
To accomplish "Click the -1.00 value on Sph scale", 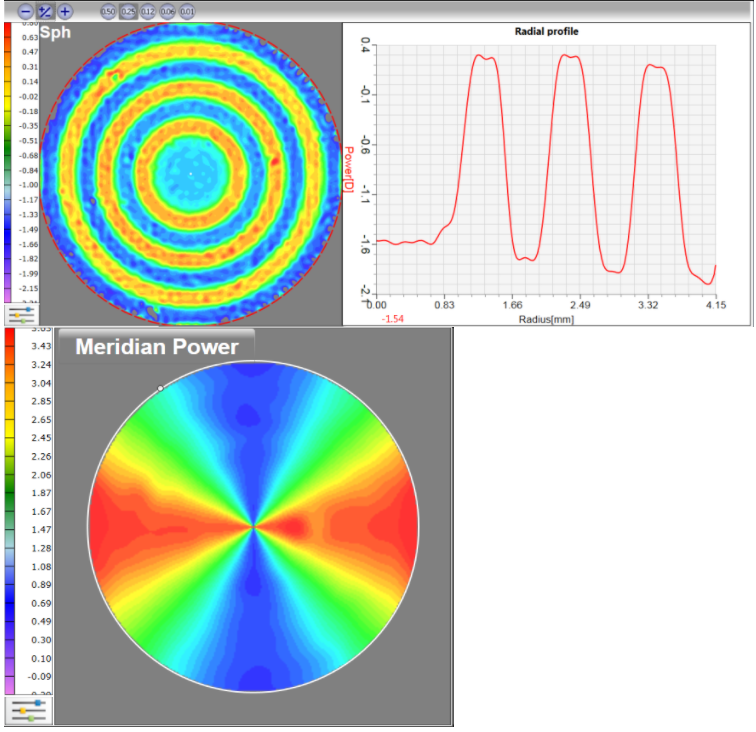I will coord(28,185).
